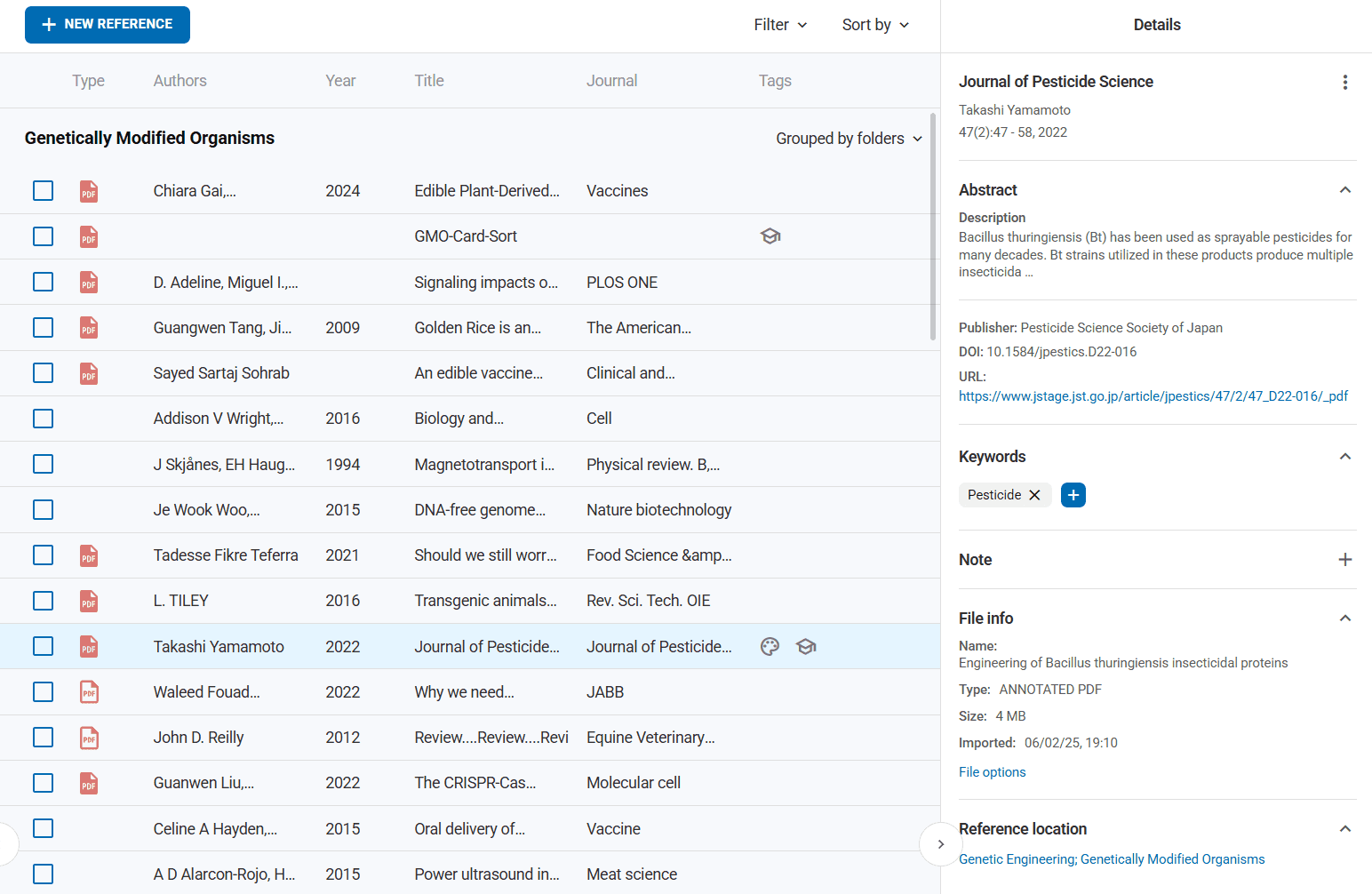Select the checkbox for Guangwen Tang reference

pos(44,328)
